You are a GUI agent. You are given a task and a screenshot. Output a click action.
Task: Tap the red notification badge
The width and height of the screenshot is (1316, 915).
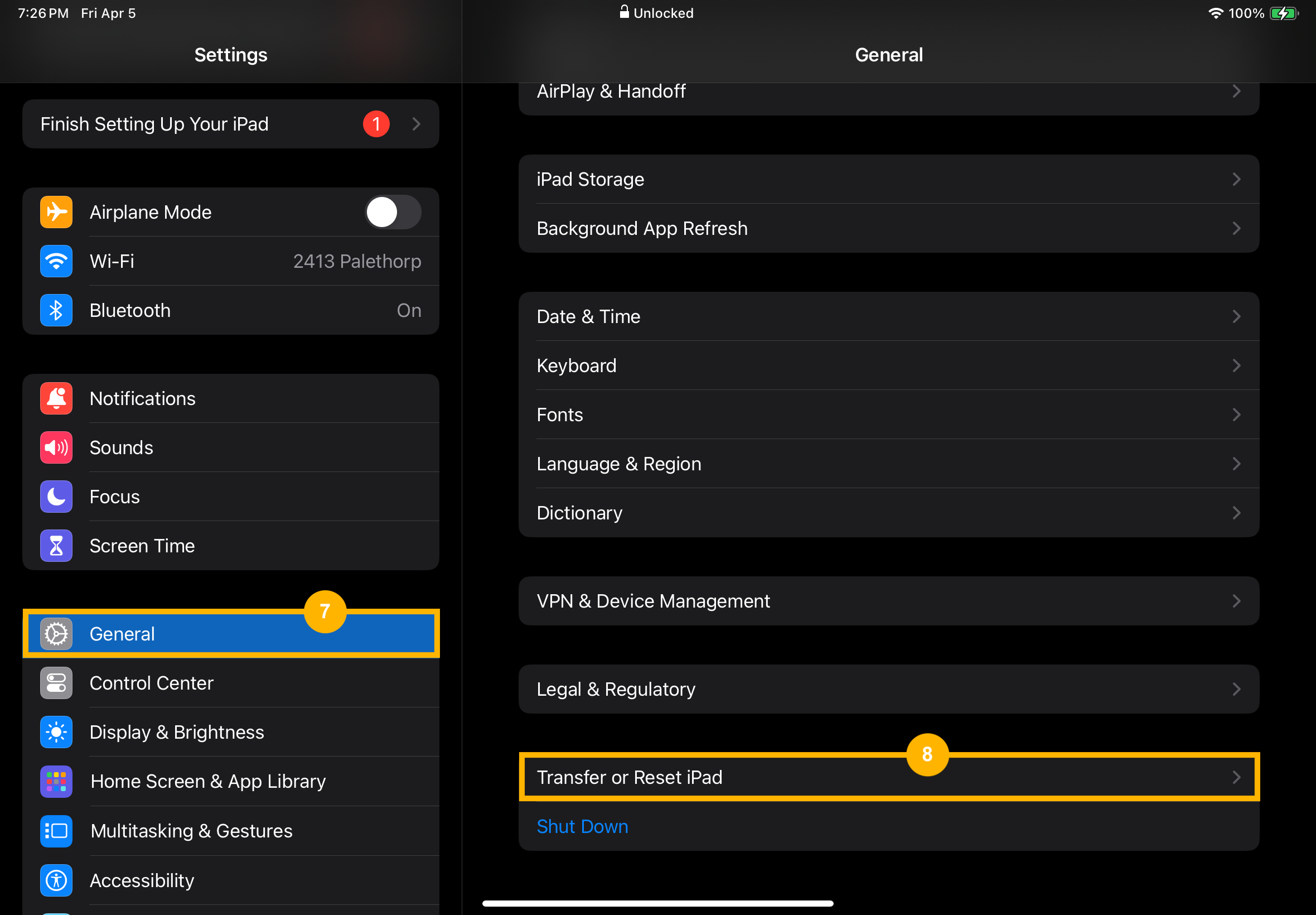tap(376, 124)
